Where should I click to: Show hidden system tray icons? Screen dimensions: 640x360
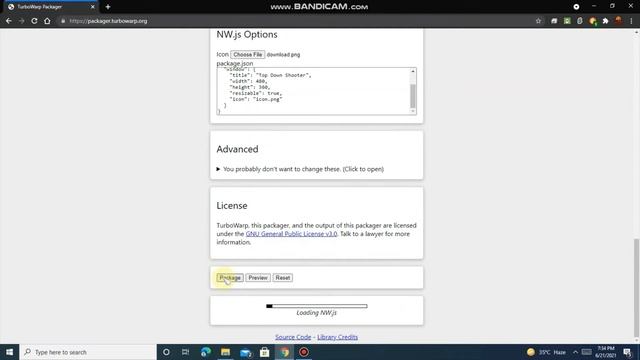coord(576,352)
